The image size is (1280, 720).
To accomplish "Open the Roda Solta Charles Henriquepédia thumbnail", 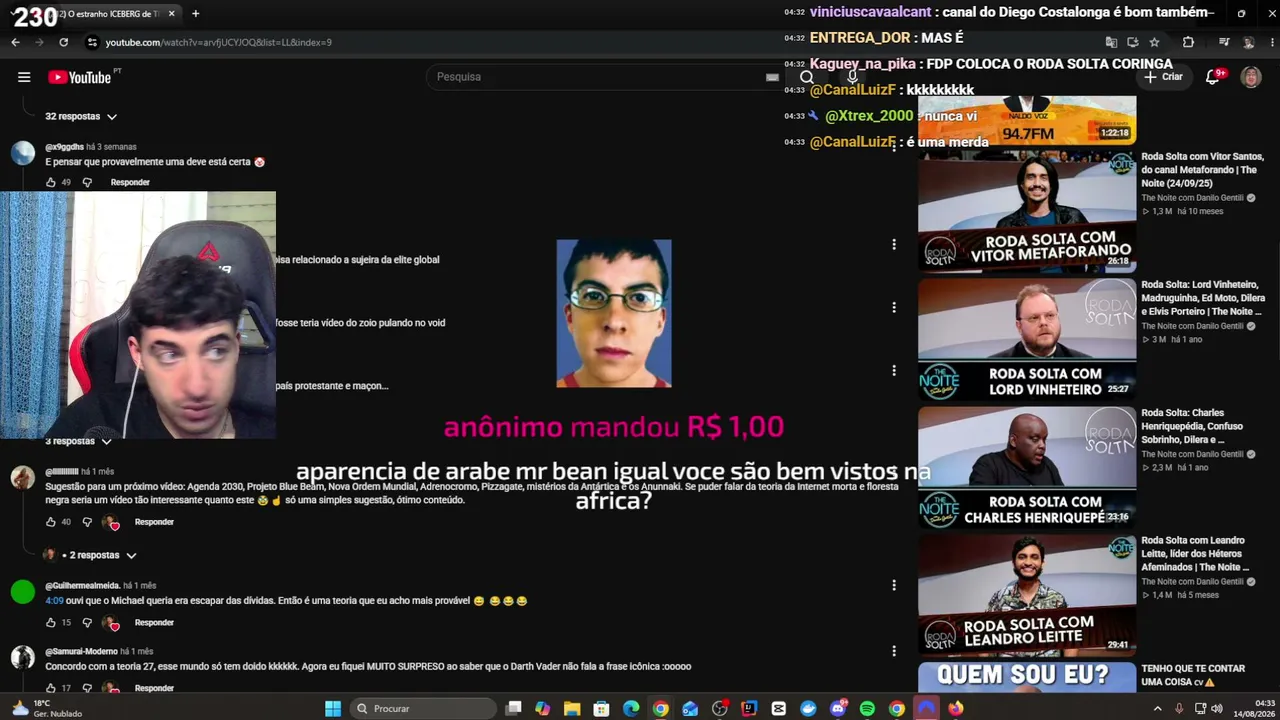I will (x=1027, y=467).
